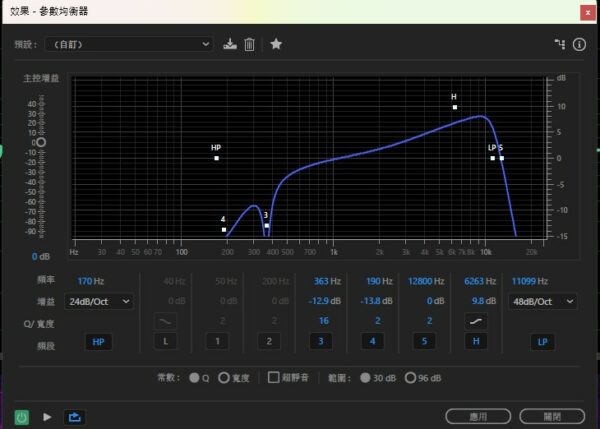Toggle the effect power state button
Viewport: 600px width, 429px height.
tap(21, 416)
